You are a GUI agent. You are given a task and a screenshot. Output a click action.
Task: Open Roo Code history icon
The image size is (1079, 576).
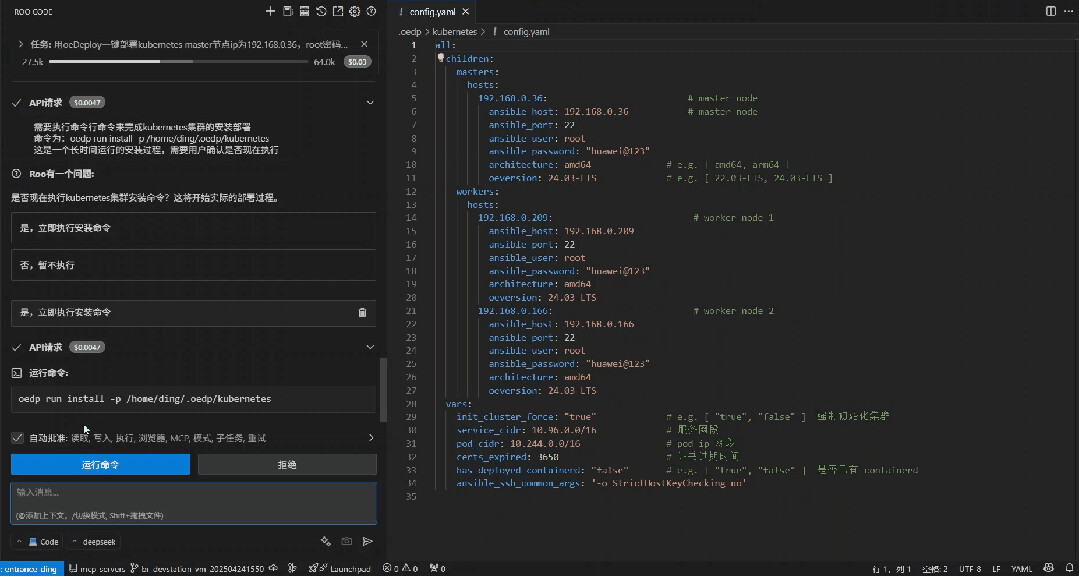[321, 12]
